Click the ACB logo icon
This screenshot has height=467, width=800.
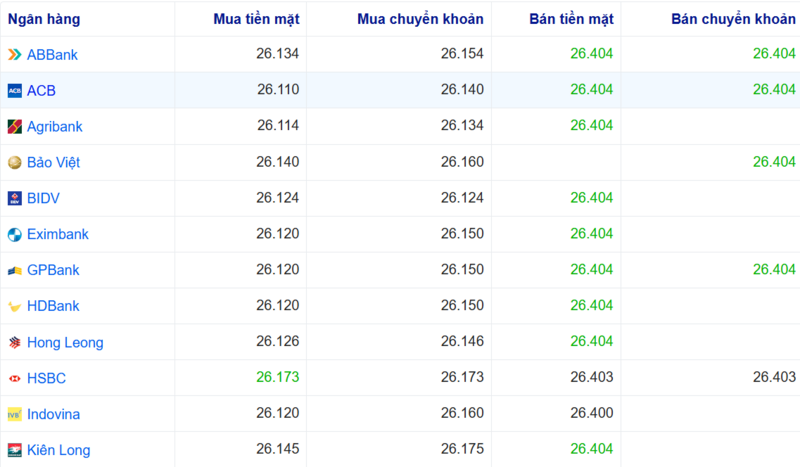click(x=14, y=90)
